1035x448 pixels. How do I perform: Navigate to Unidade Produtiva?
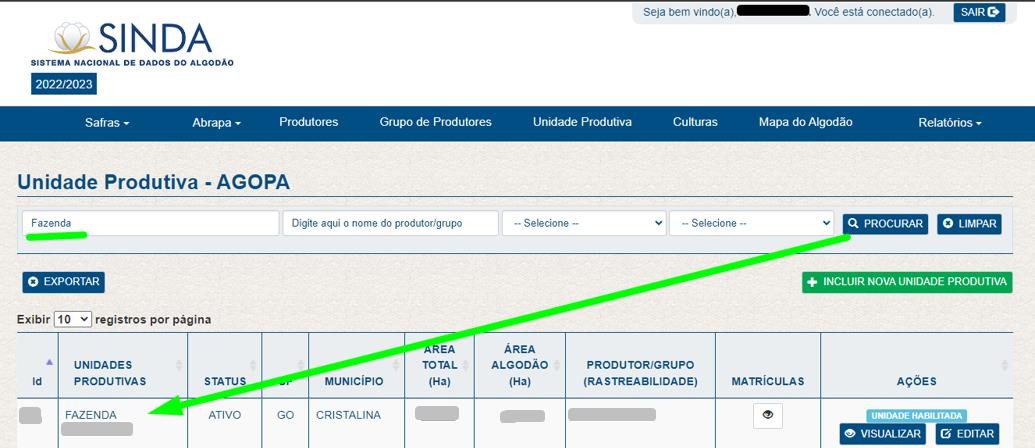pyautogui.click(x=582, y=122)
